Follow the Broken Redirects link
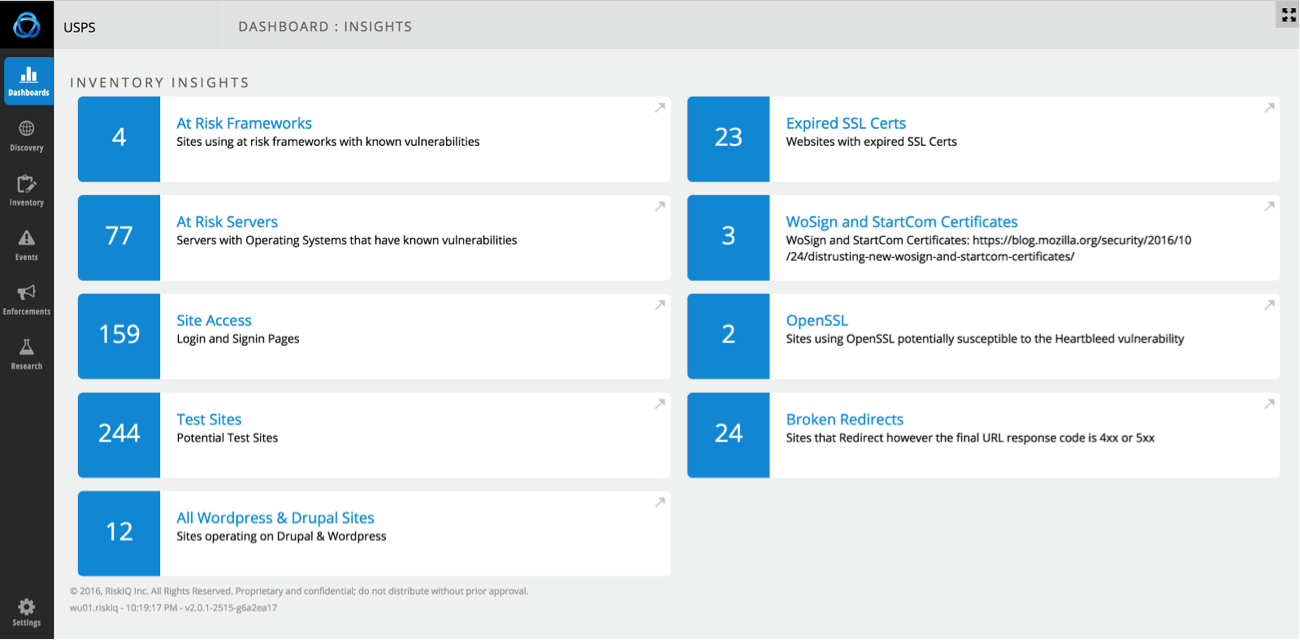This screenshot has height=640, width=1300. coord(845,419)
